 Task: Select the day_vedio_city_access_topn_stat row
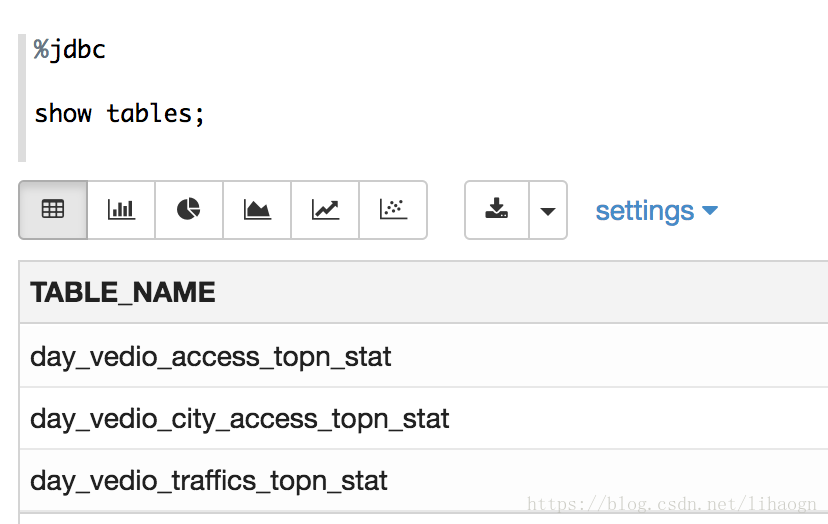[424, 418]
